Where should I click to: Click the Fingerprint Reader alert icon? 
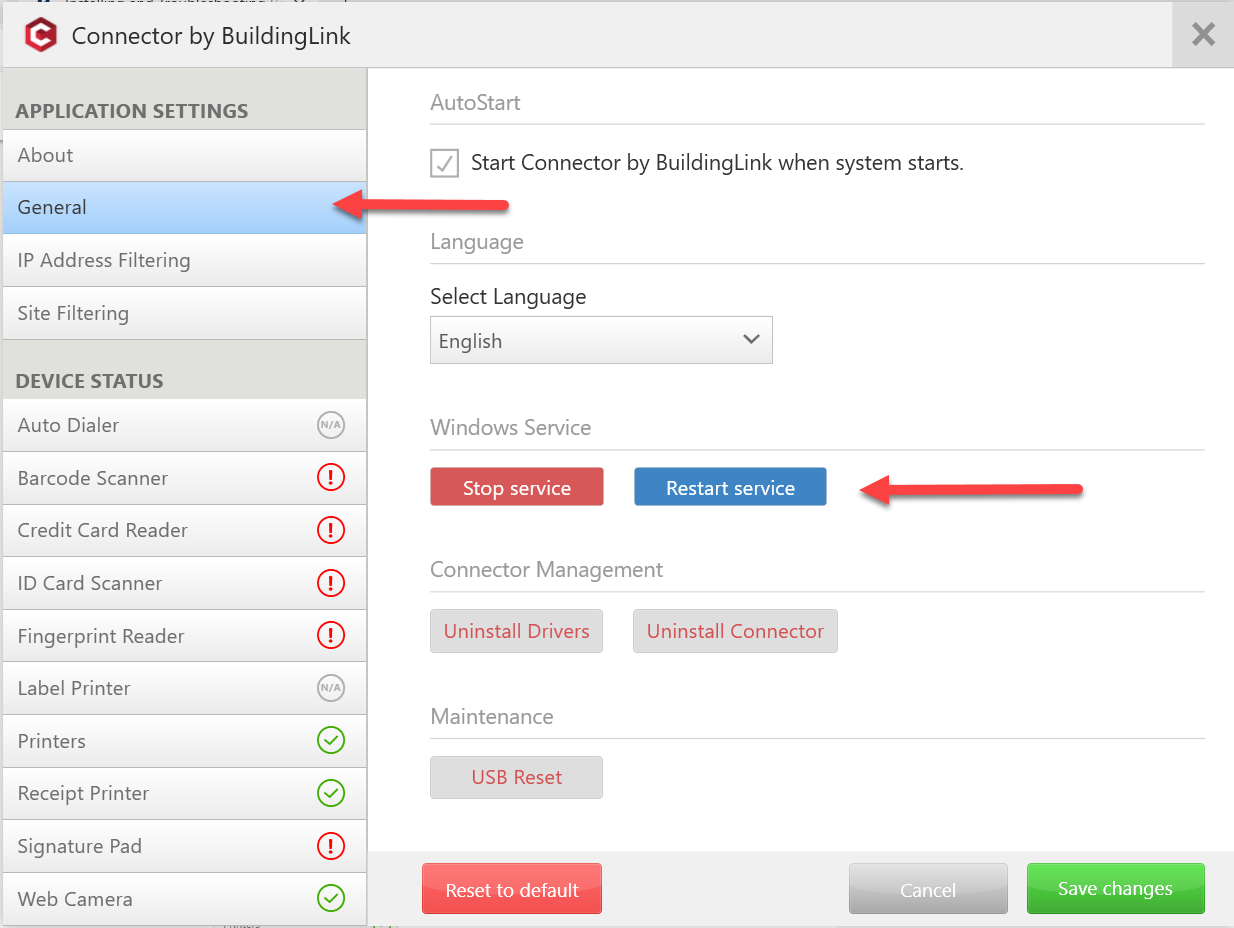point(331,635)
